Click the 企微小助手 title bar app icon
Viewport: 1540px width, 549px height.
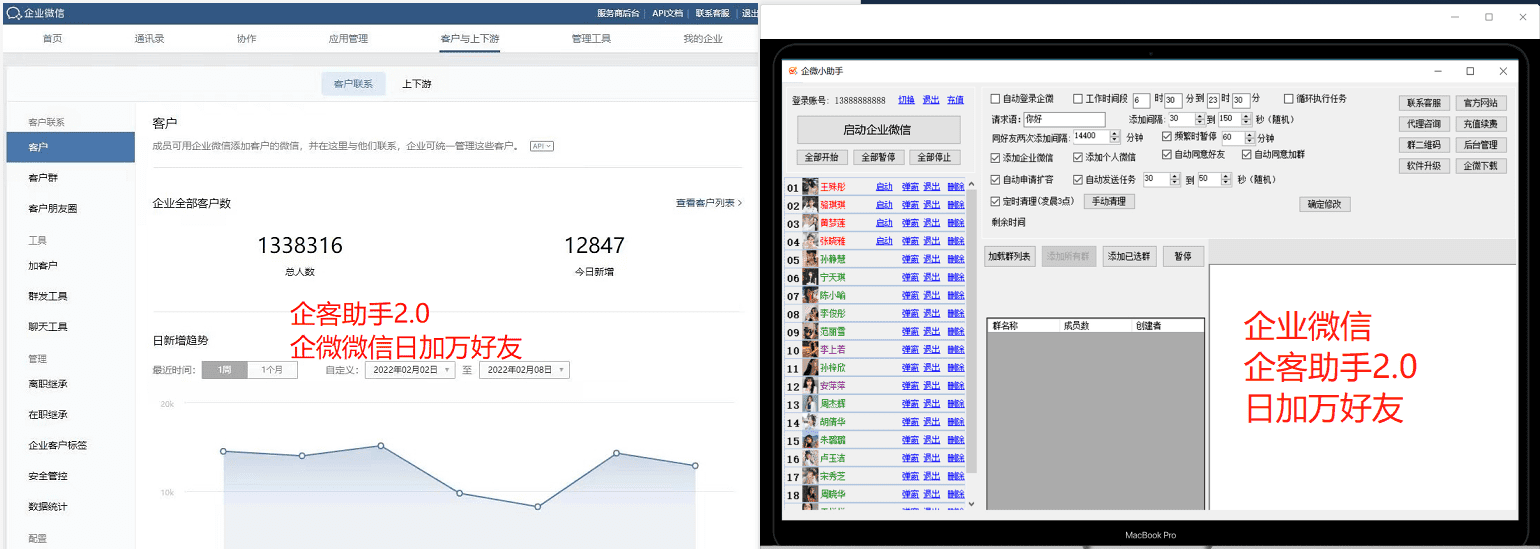click(x=793, y=71)
